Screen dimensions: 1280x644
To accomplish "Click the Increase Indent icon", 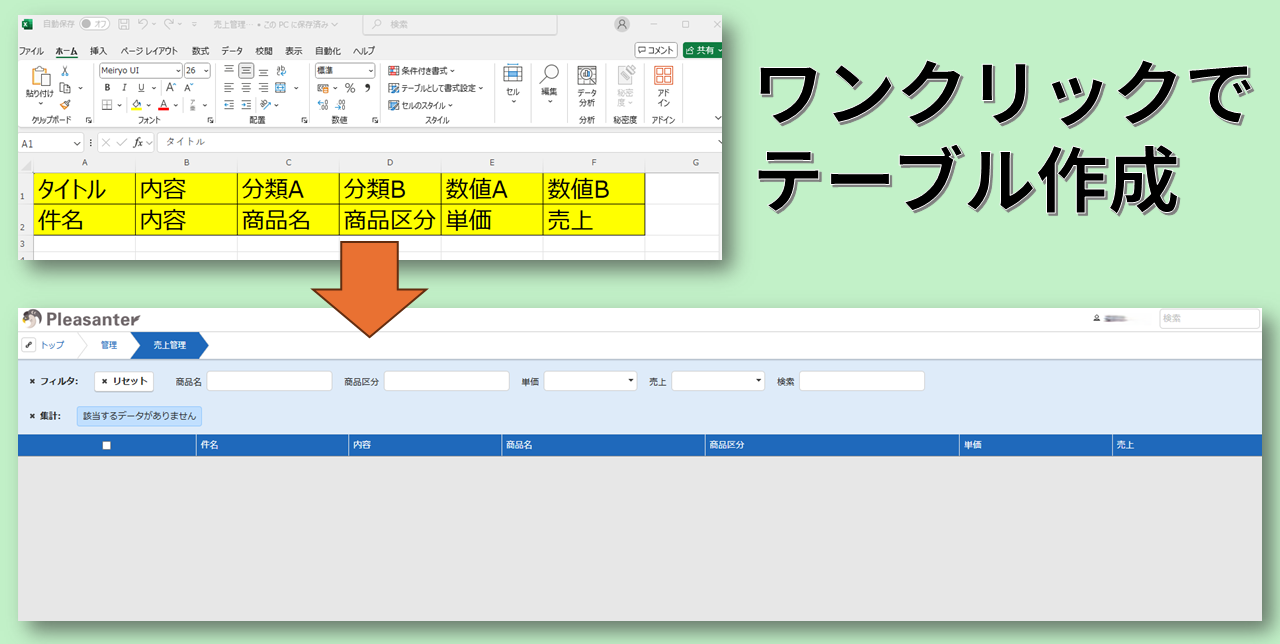I will coord(246,104).
